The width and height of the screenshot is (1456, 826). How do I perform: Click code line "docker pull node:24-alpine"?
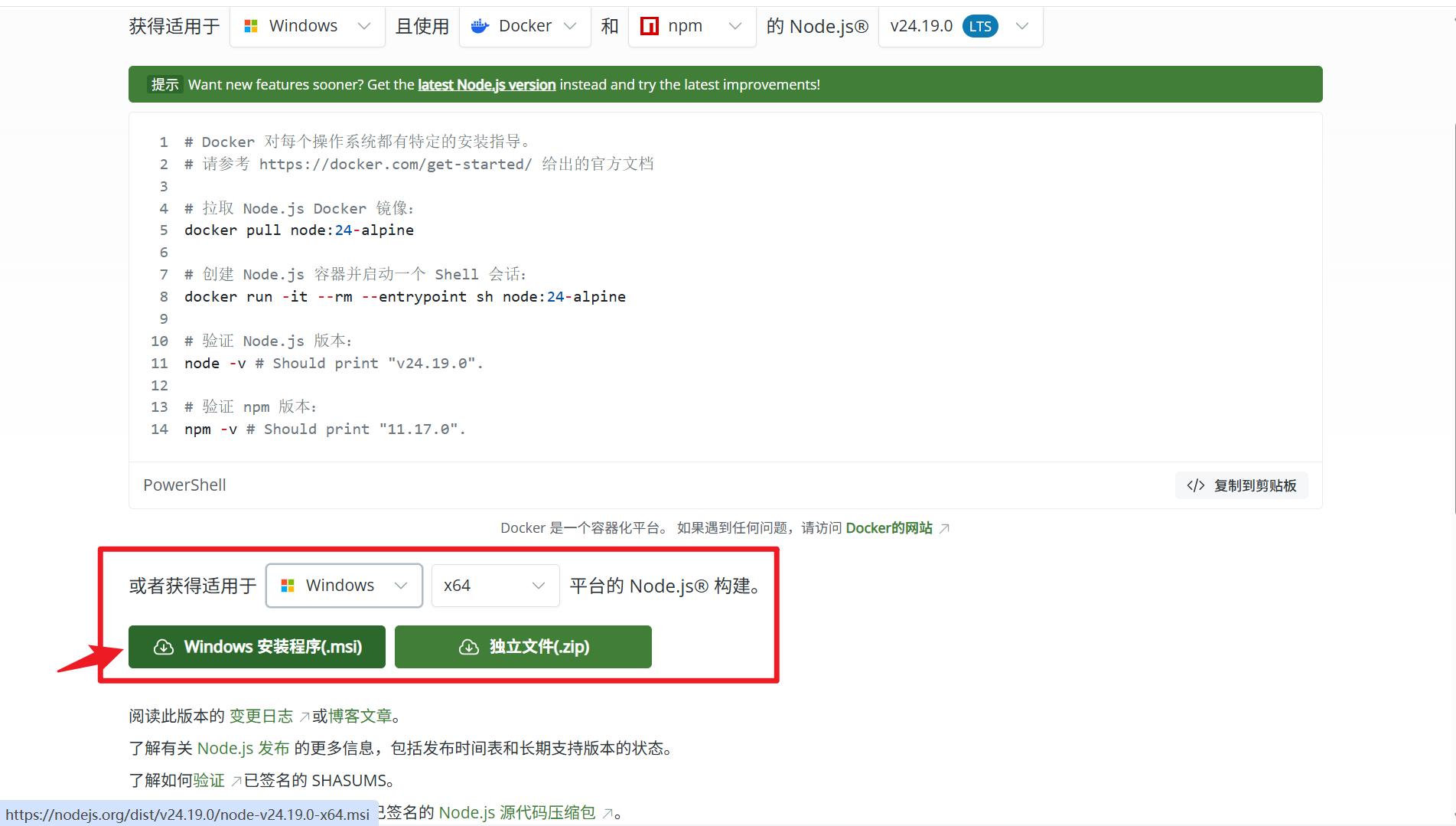(x=299, y=230)
